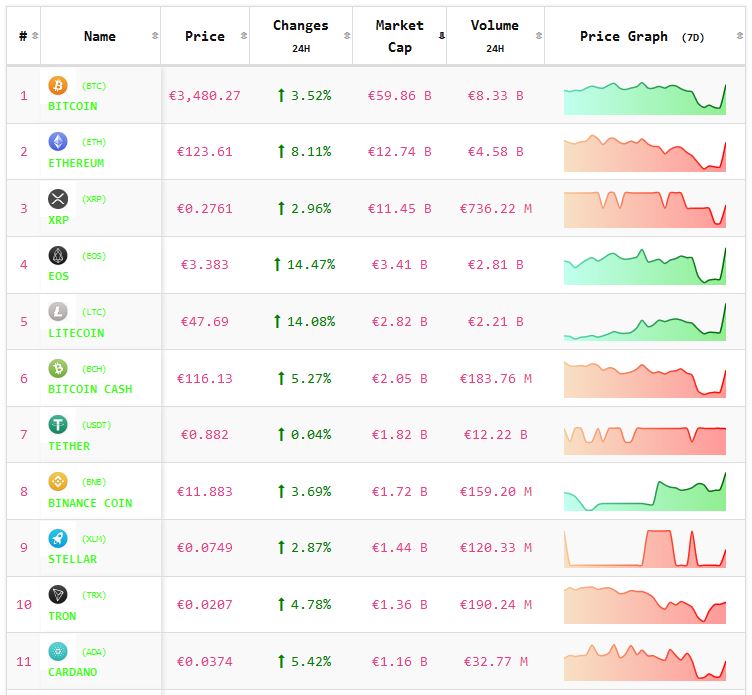The height and width of the screenshot is (695, 752).
Task: Open Bitcoin 7-day price graph
Action: (x=645, y=97)
